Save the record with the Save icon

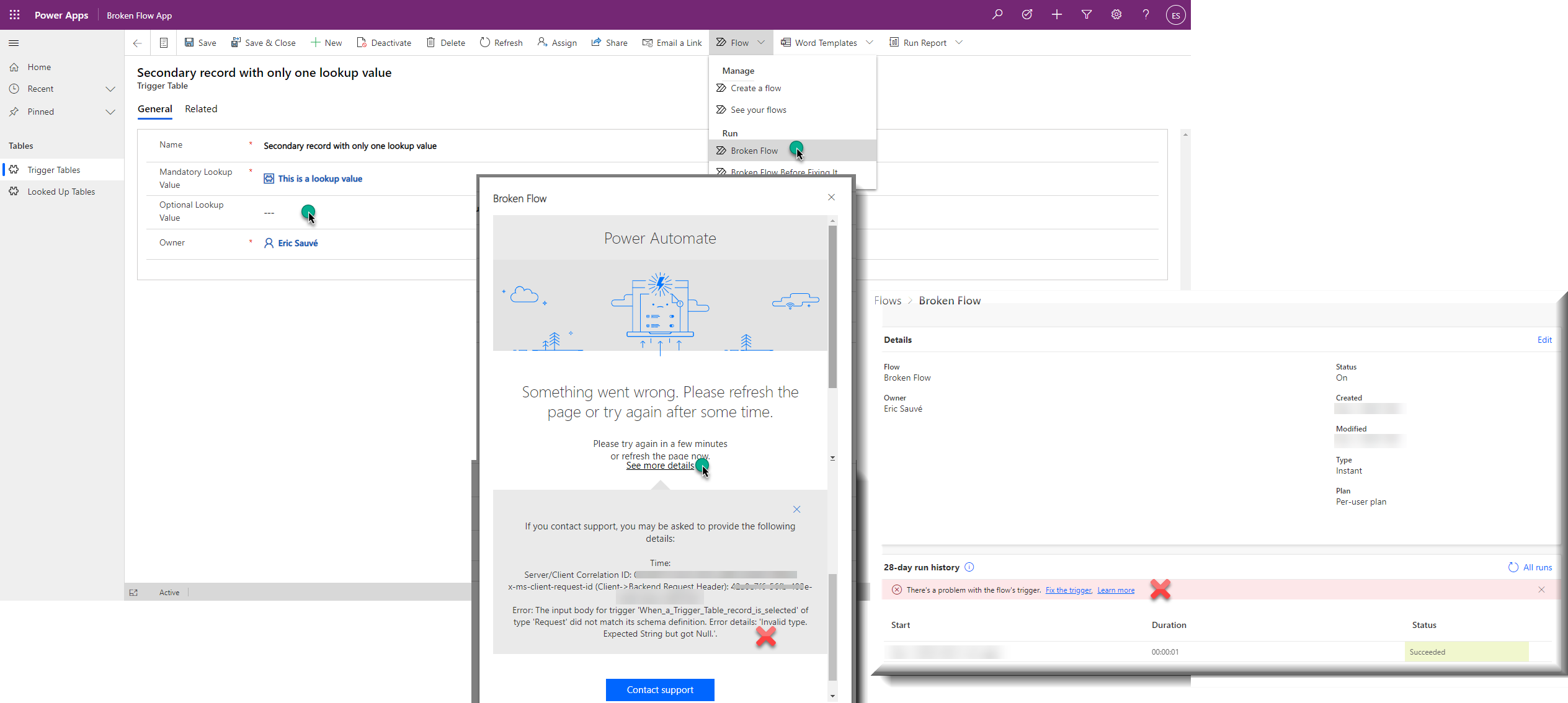tap(200, 42)
